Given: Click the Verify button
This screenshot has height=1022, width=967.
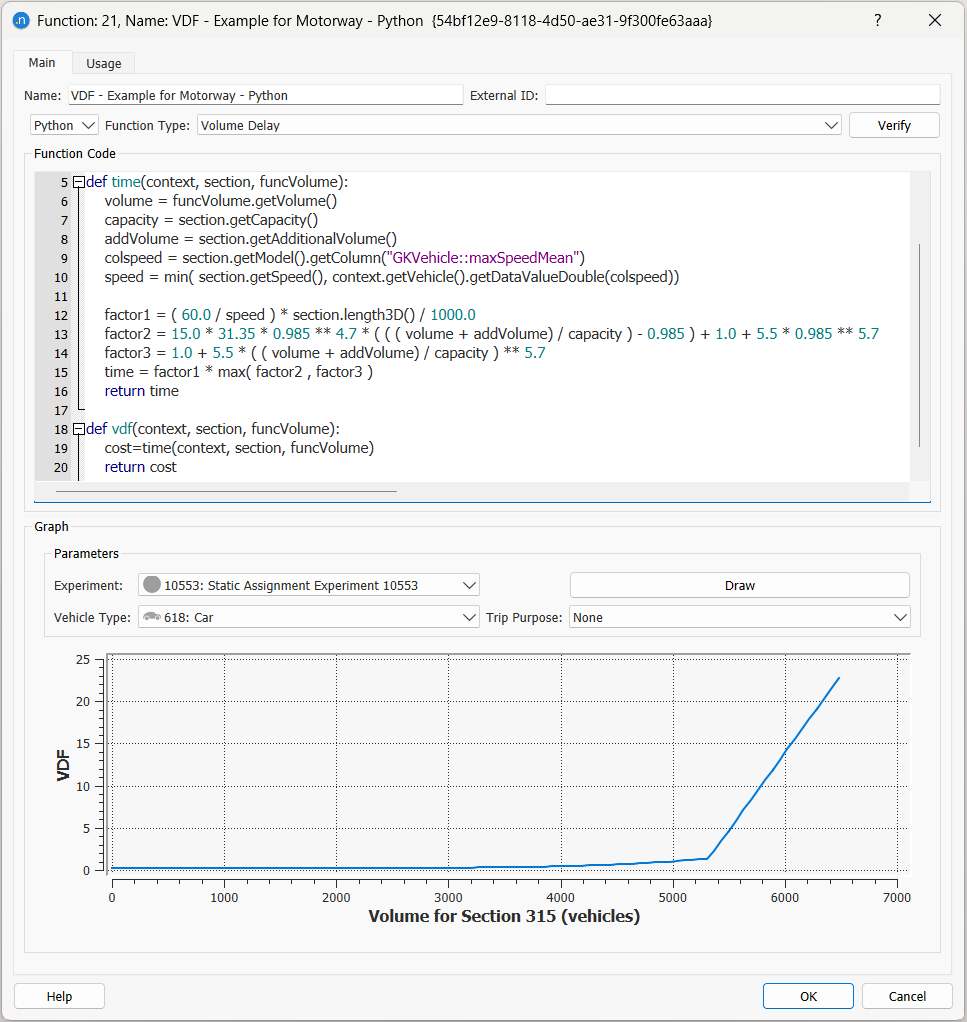Looking at the screenshot, I should [893, 124].
